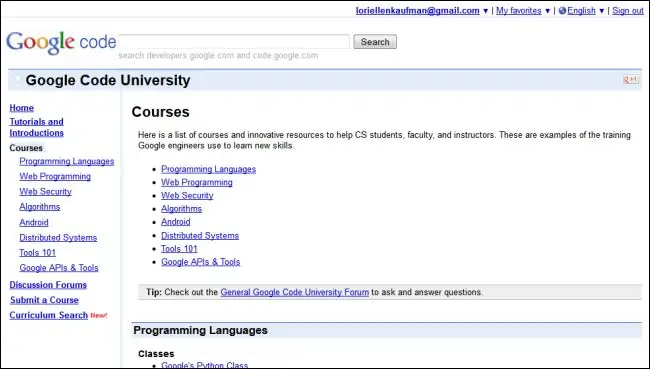650x369 pixels.
Task: Open sidebar Android link
Action: pyautogui.click(x=34, y=222)
